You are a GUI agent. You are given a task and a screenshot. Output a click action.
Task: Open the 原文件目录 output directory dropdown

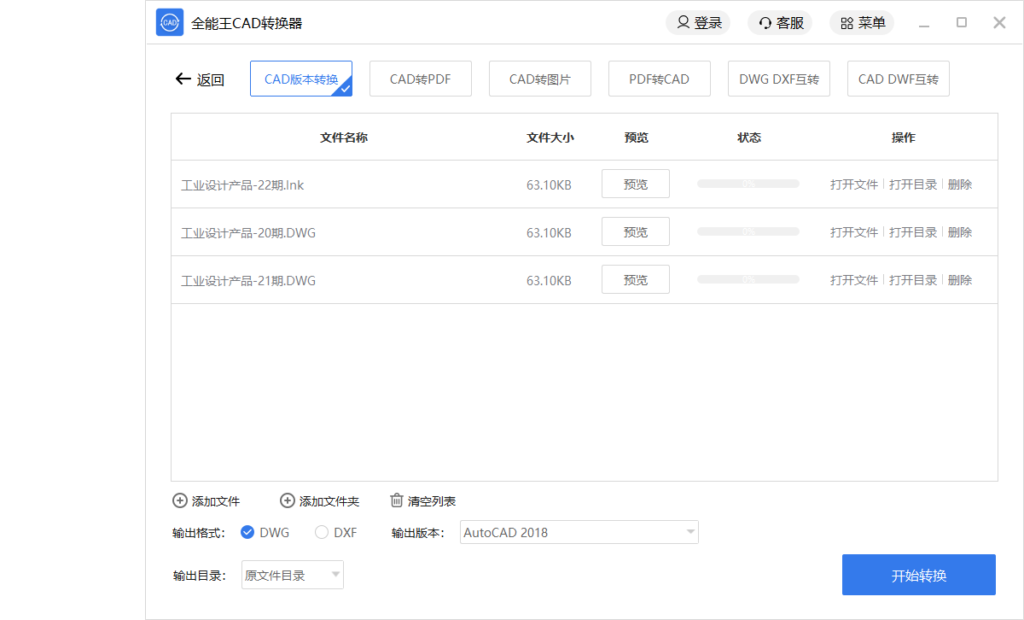tap(291, 575)
